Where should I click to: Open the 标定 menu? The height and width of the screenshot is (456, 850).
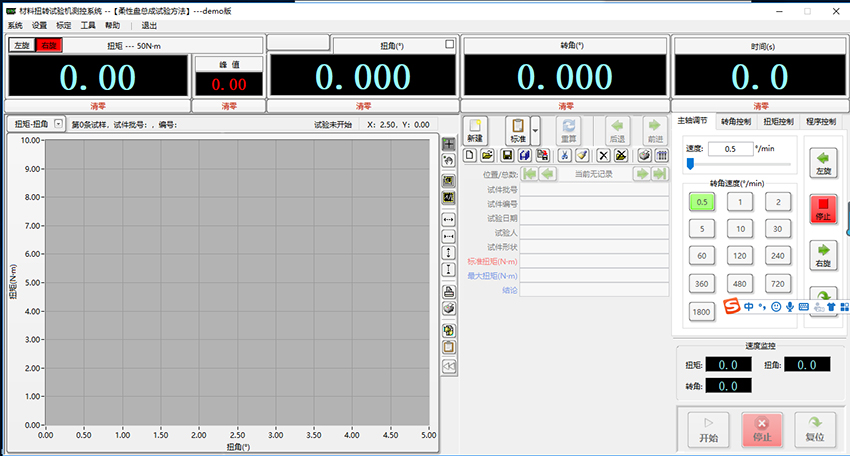tap(64, 25)
